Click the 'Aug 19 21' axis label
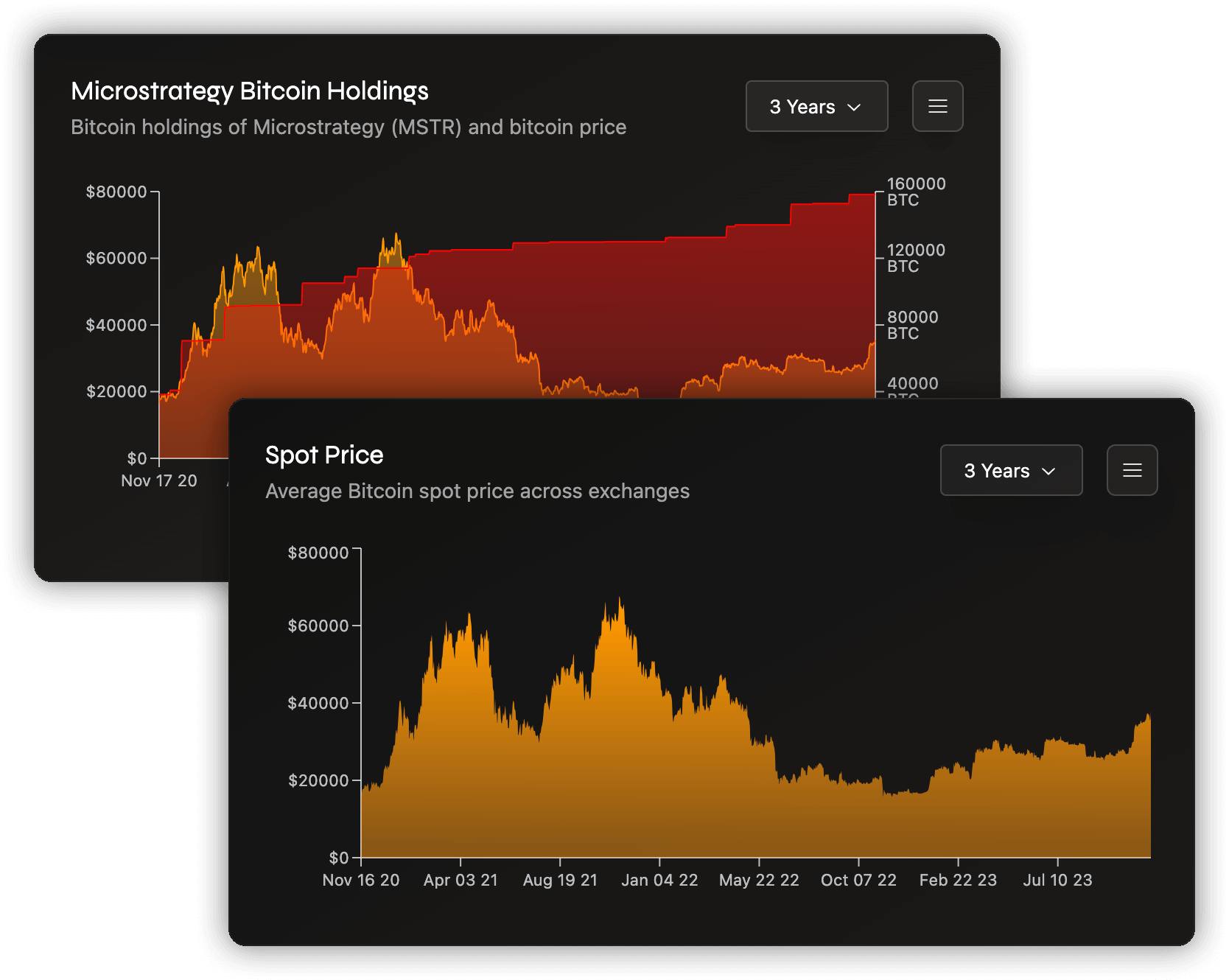The width and height of the screenshot is (1229, 980). tap(560, 881)
